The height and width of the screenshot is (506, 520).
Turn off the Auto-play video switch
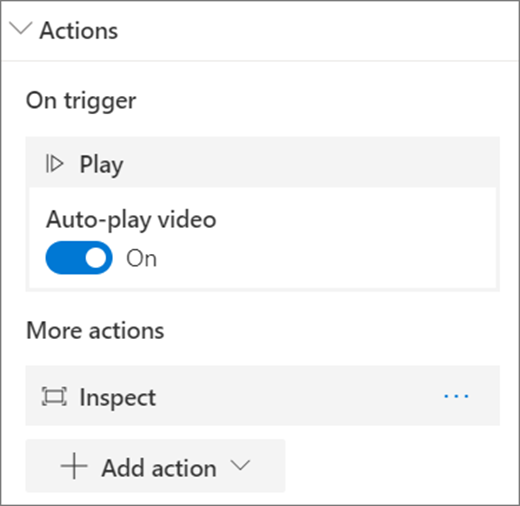79,258
